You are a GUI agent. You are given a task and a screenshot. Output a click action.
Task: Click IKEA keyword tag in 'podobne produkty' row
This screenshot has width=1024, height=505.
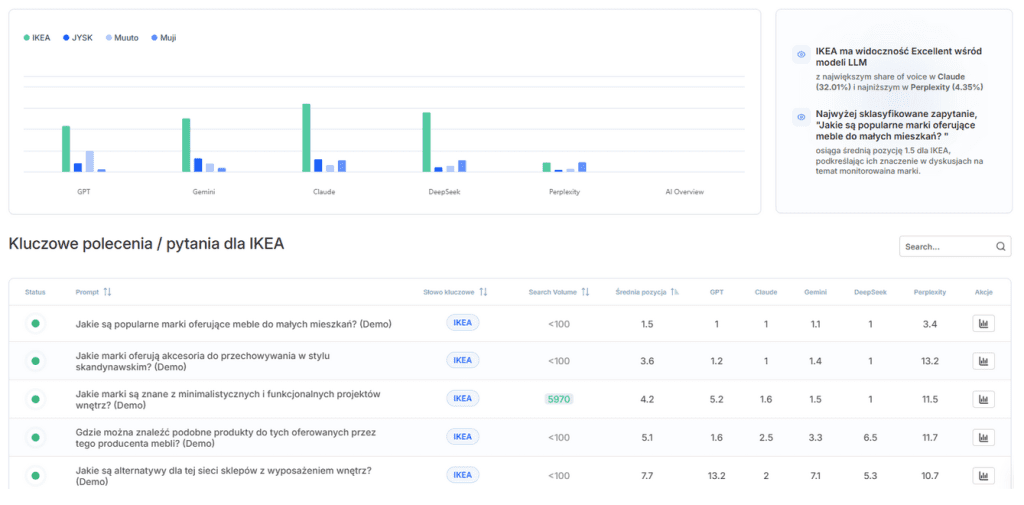(x=462, y=436)
